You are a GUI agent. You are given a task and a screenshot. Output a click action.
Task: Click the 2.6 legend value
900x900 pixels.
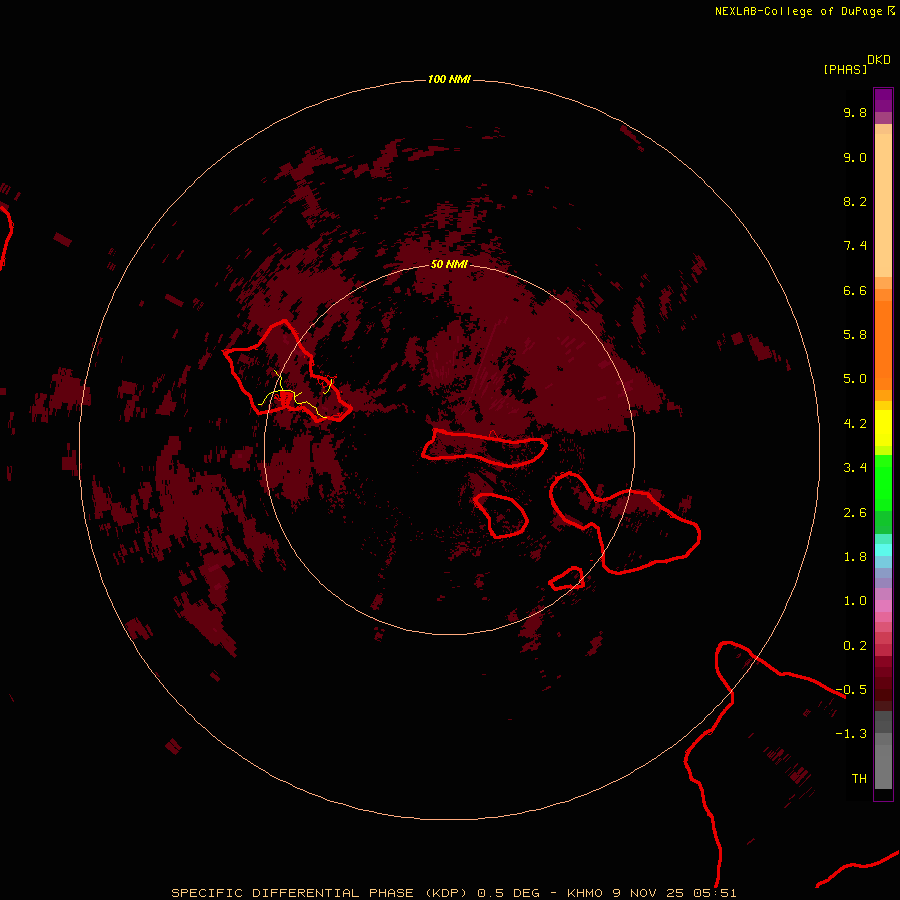pos(855,512)
